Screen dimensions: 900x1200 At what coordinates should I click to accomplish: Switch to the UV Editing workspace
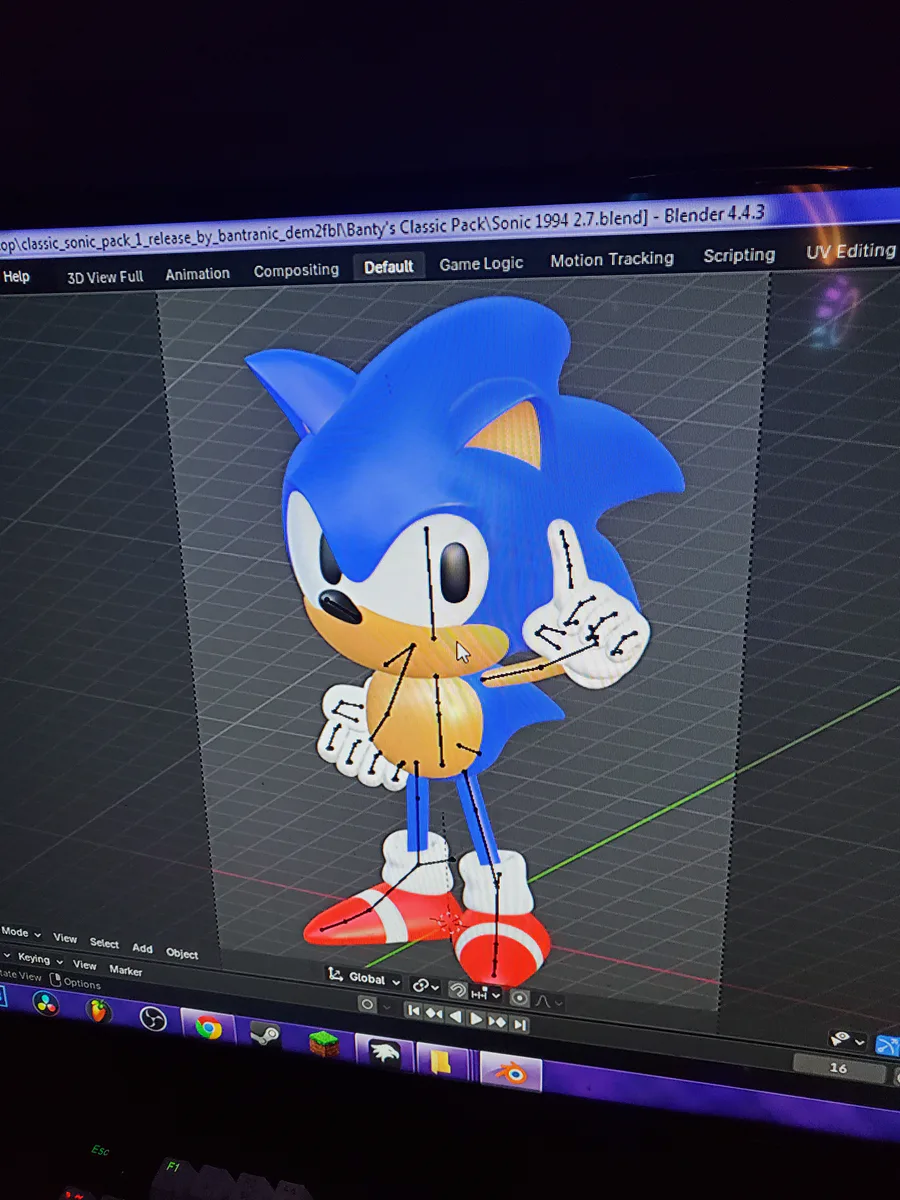pyautogui.click(x=851, y=251)
